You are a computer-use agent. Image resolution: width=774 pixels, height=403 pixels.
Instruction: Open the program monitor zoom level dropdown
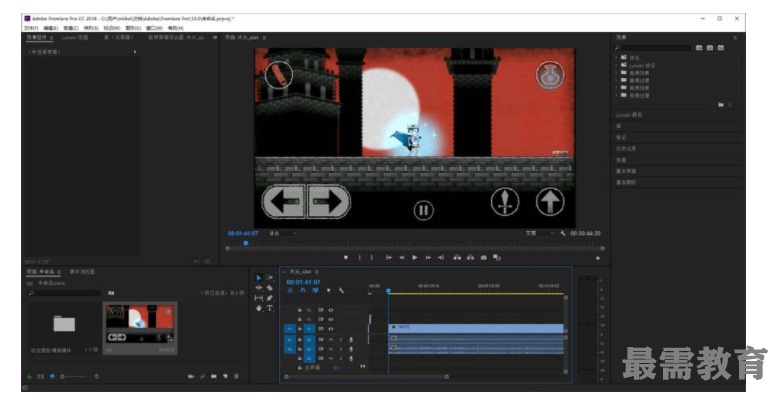tap(282, 233)
